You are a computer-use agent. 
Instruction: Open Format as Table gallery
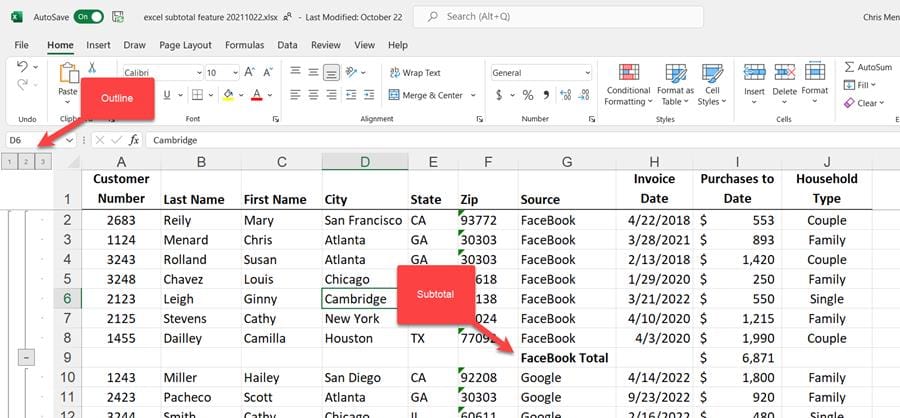676,85
